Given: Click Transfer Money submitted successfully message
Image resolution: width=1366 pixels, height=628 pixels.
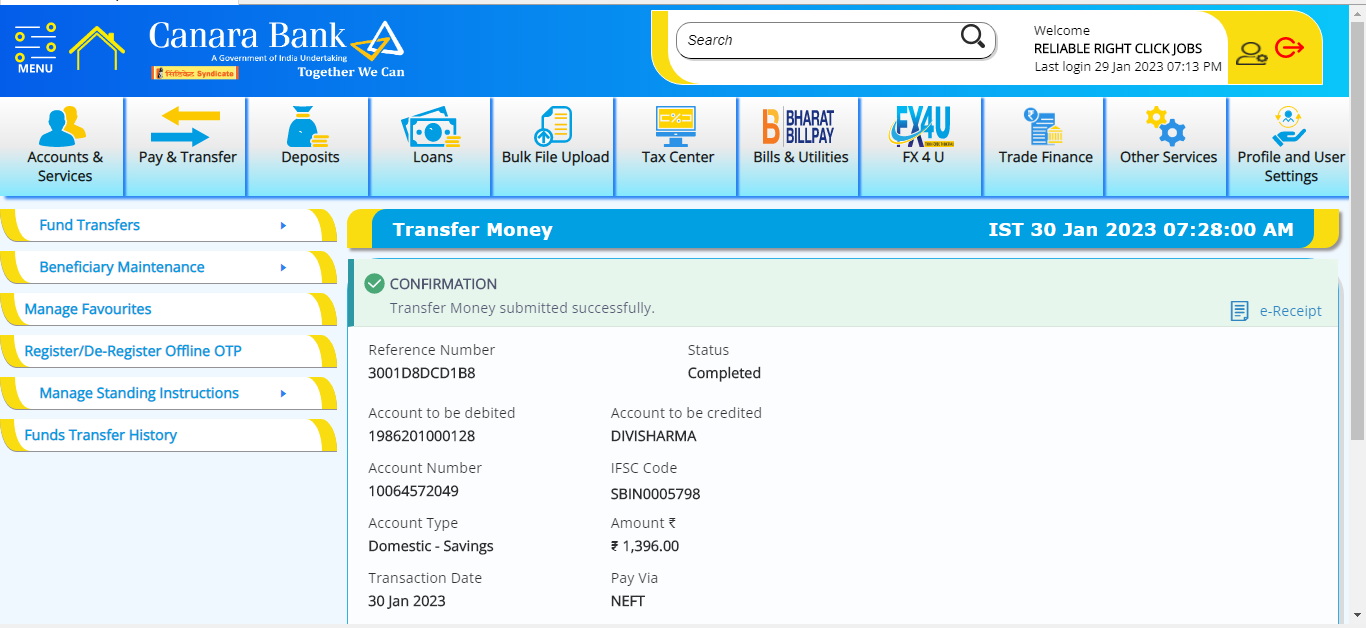Looking at the screenshot, I should 522,308.
